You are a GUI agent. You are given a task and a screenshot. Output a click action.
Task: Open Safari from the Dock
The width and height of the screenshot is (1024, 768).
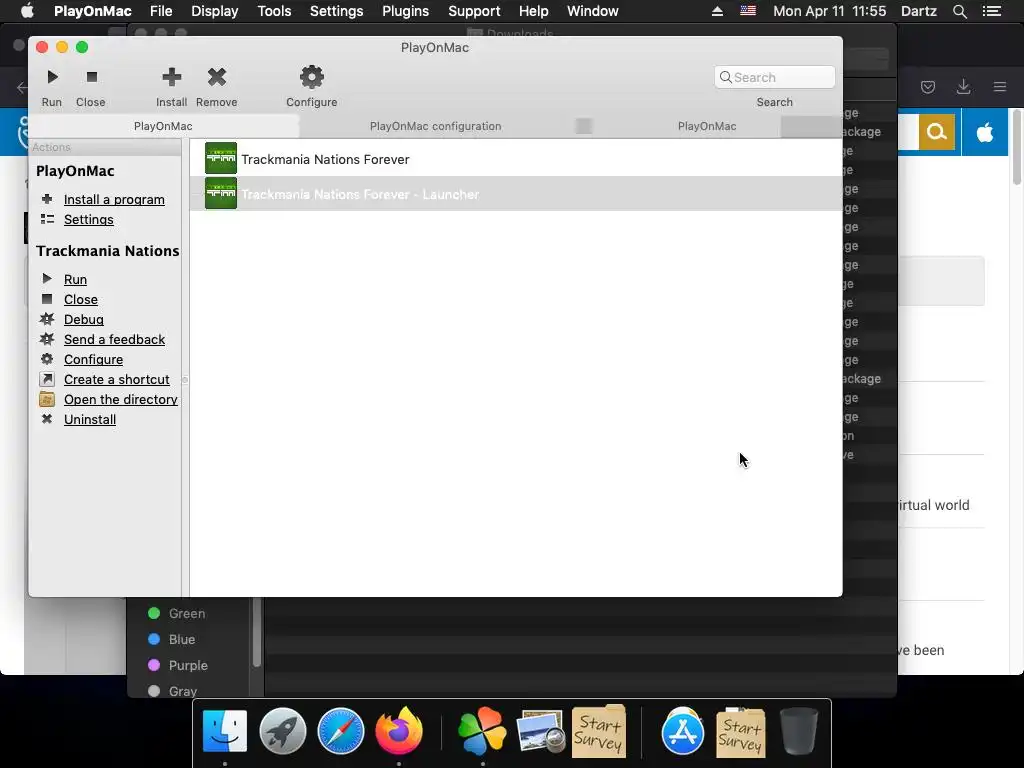tap(340, 731)
